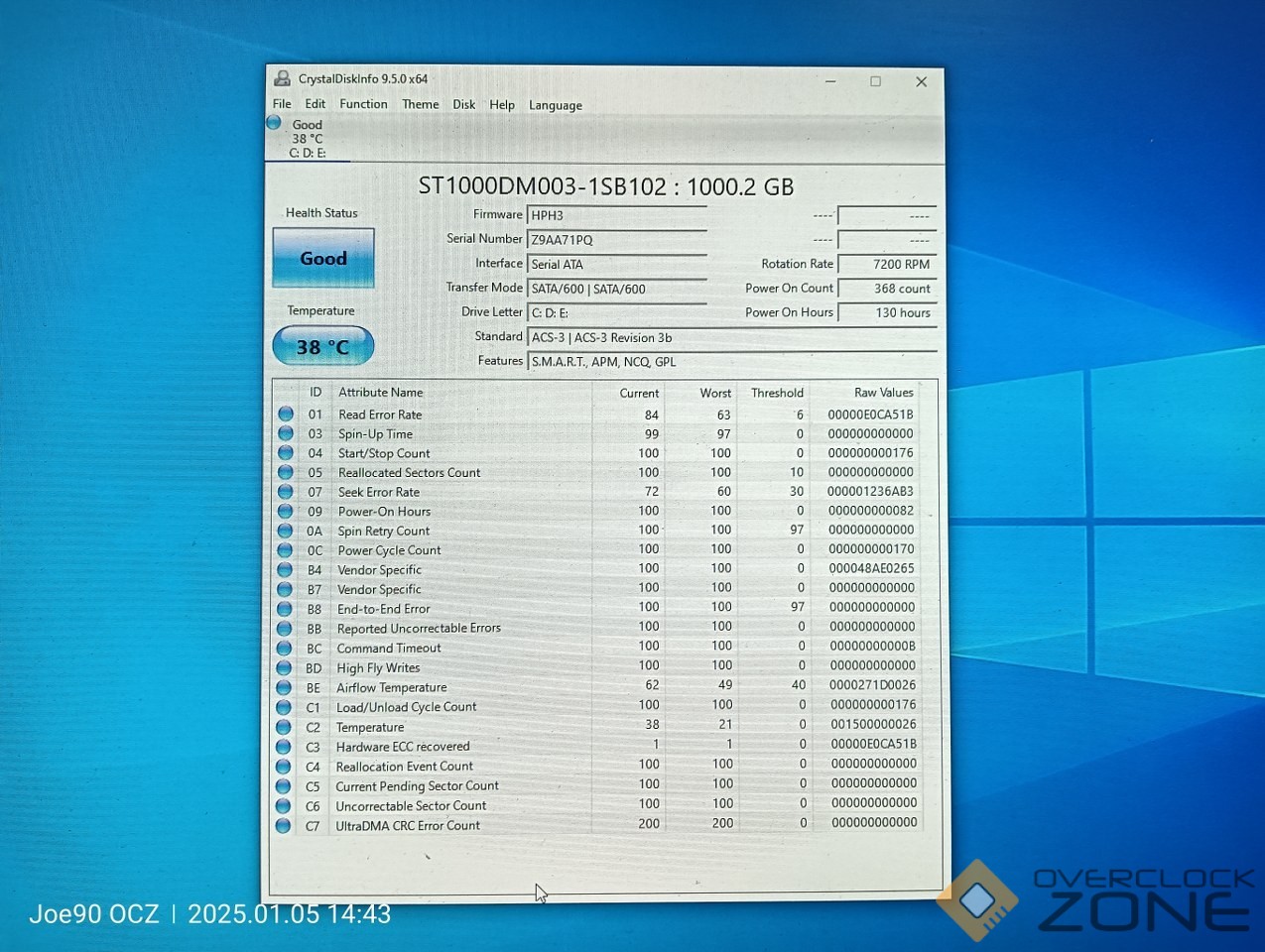This screenshot has width=1265, height=952.
Task: Click the CrystalDiskInfo title bar icon
Action: tap(282, 78)
